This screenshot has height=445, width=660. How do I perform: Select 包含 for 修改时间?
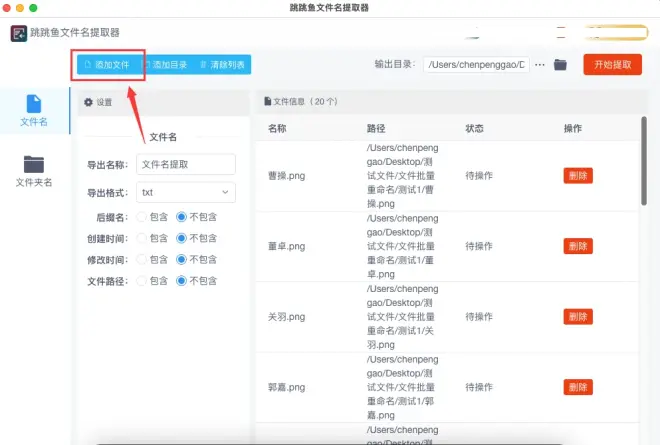pyautogui.click(x=142, y=259)
